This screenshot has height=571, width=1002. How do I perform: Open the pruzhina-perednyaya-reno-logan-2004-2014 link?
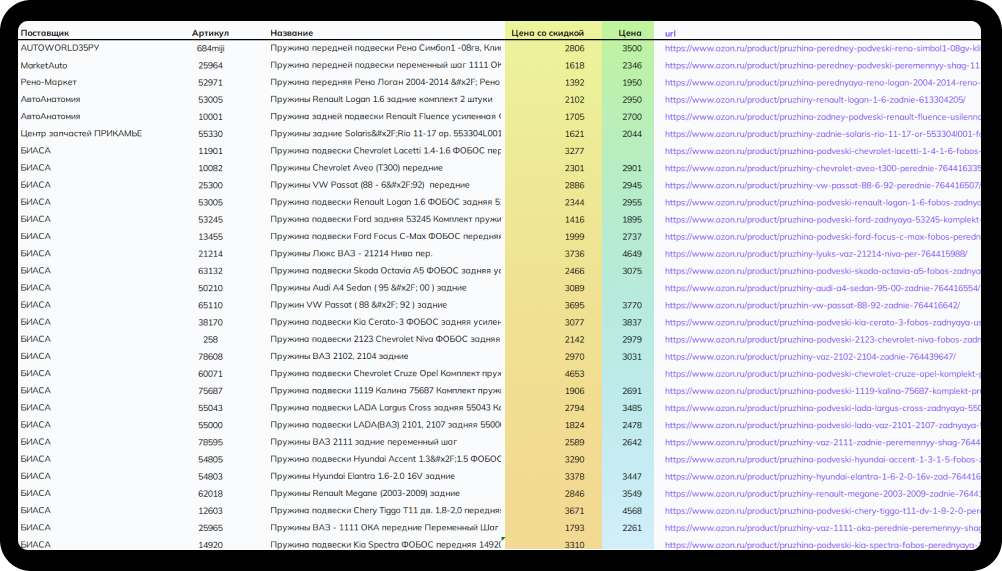point(822,83)
